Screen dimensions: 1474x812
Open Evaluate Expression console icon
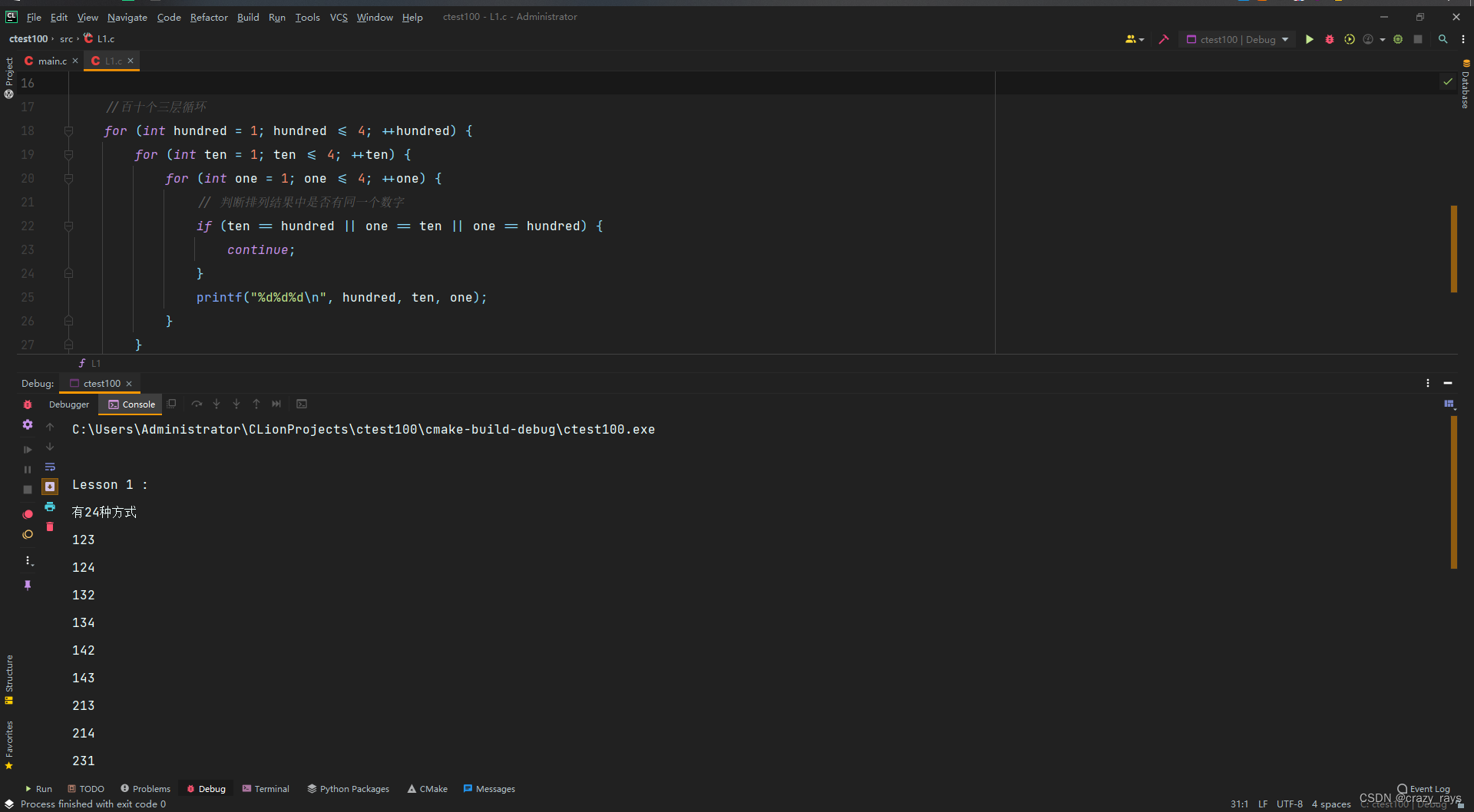302,404
